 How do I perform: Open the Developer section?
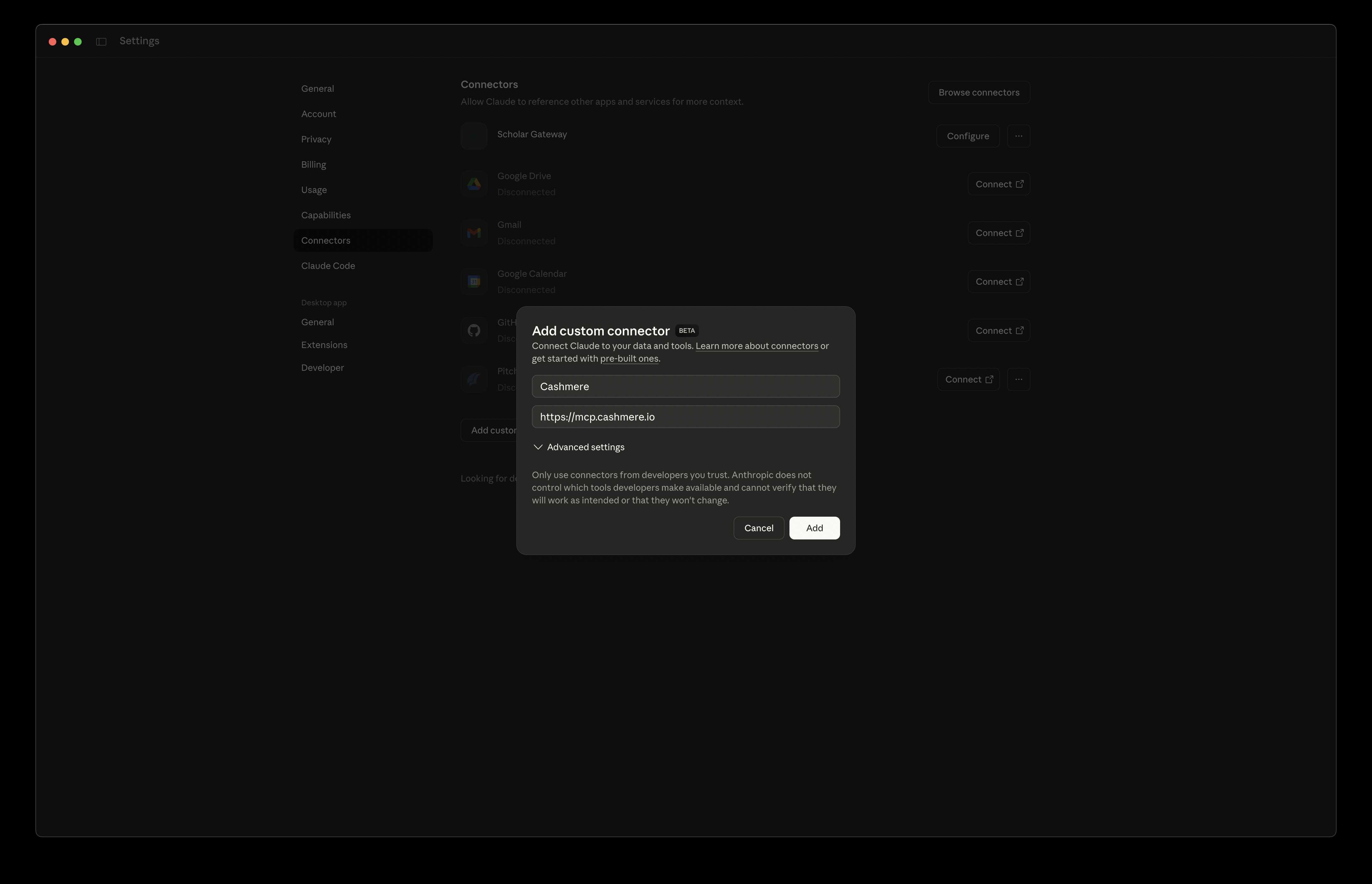coord(323,367)
